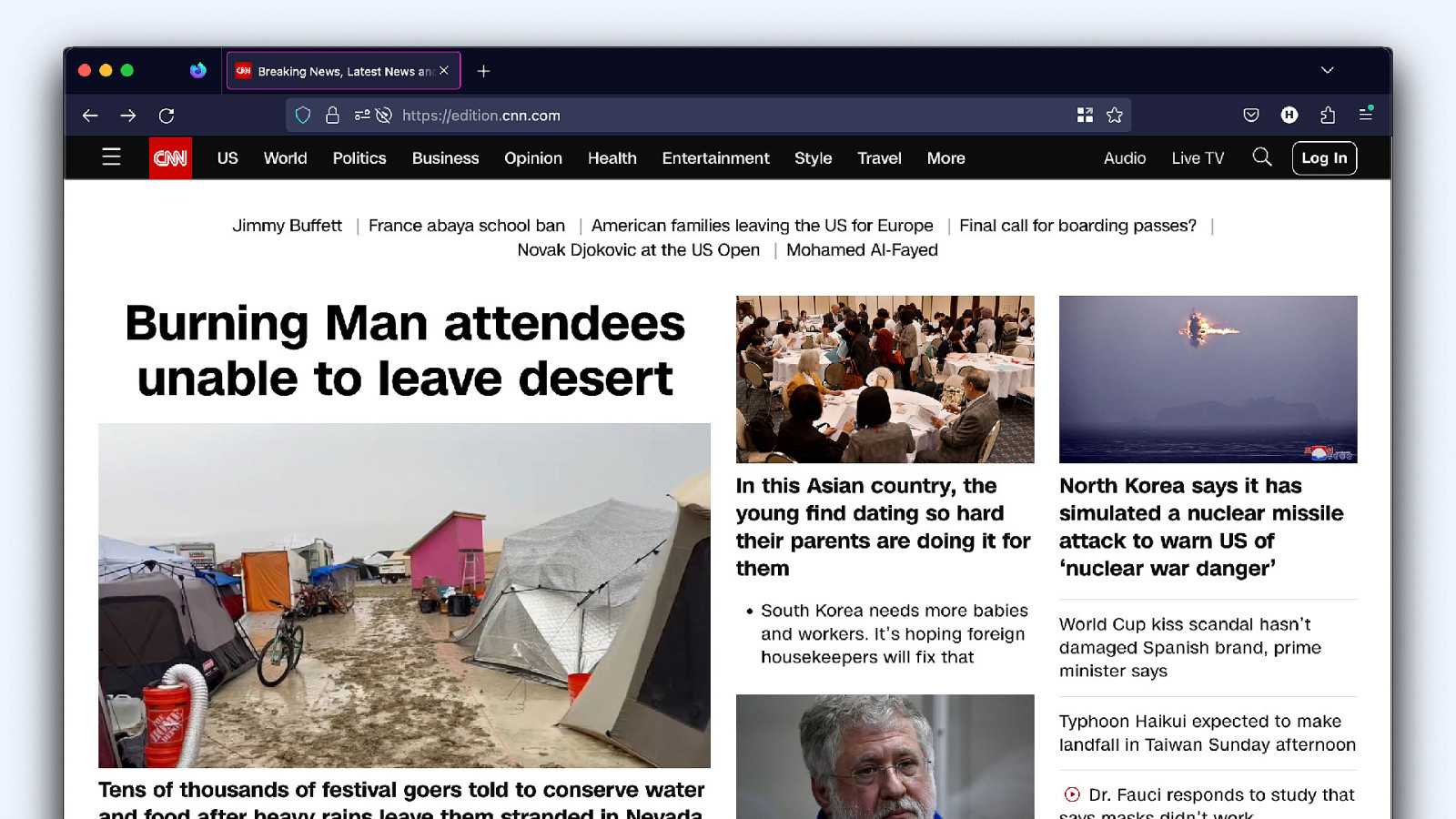
Task: Click the muddy Burning Man camp photo
Action: (404, 595)
